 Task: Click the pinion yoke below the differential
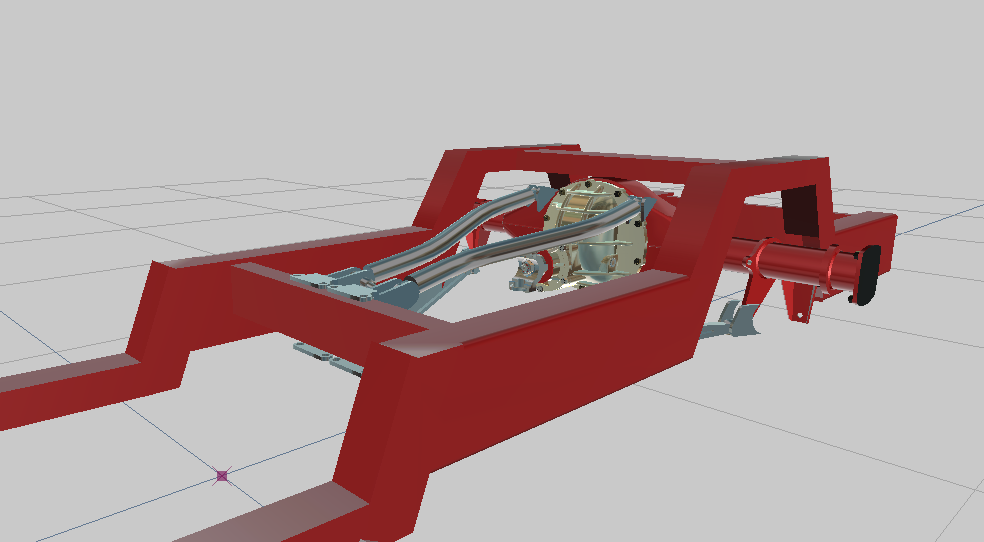click(x=530, y=272)
